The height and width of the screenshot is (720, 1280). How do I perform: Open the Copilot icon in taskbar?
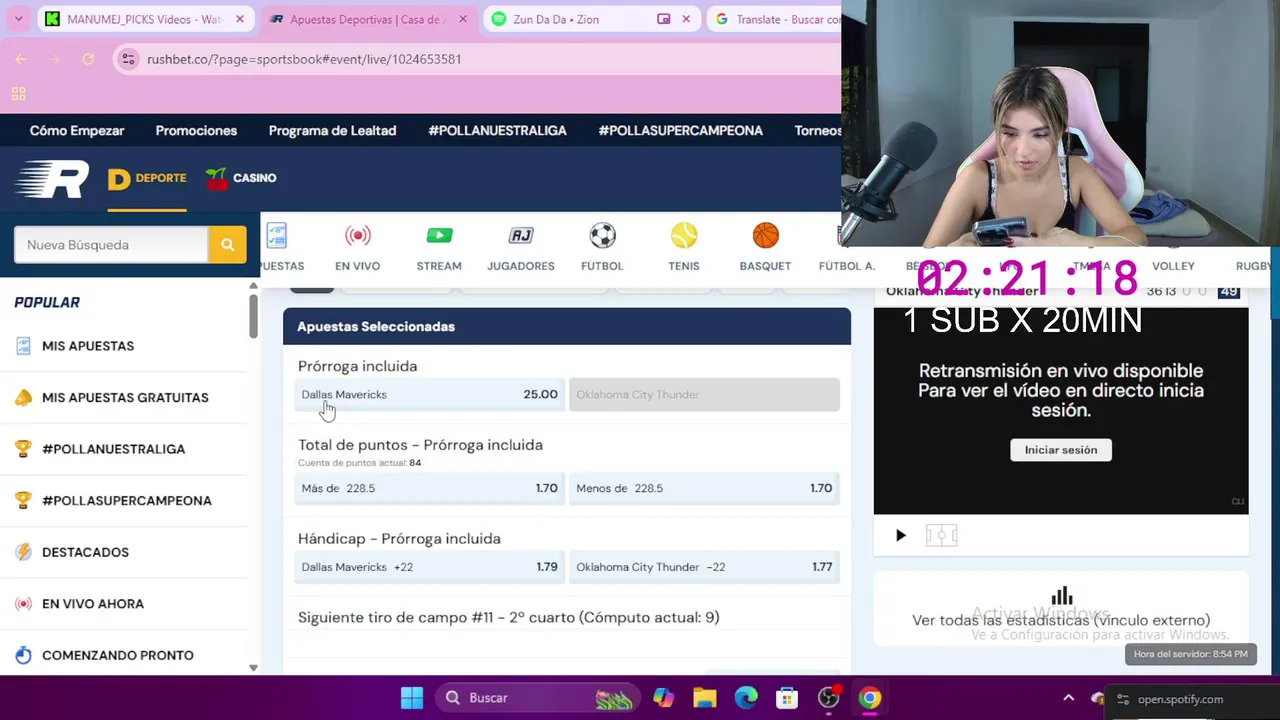click(x=663, y=698)
